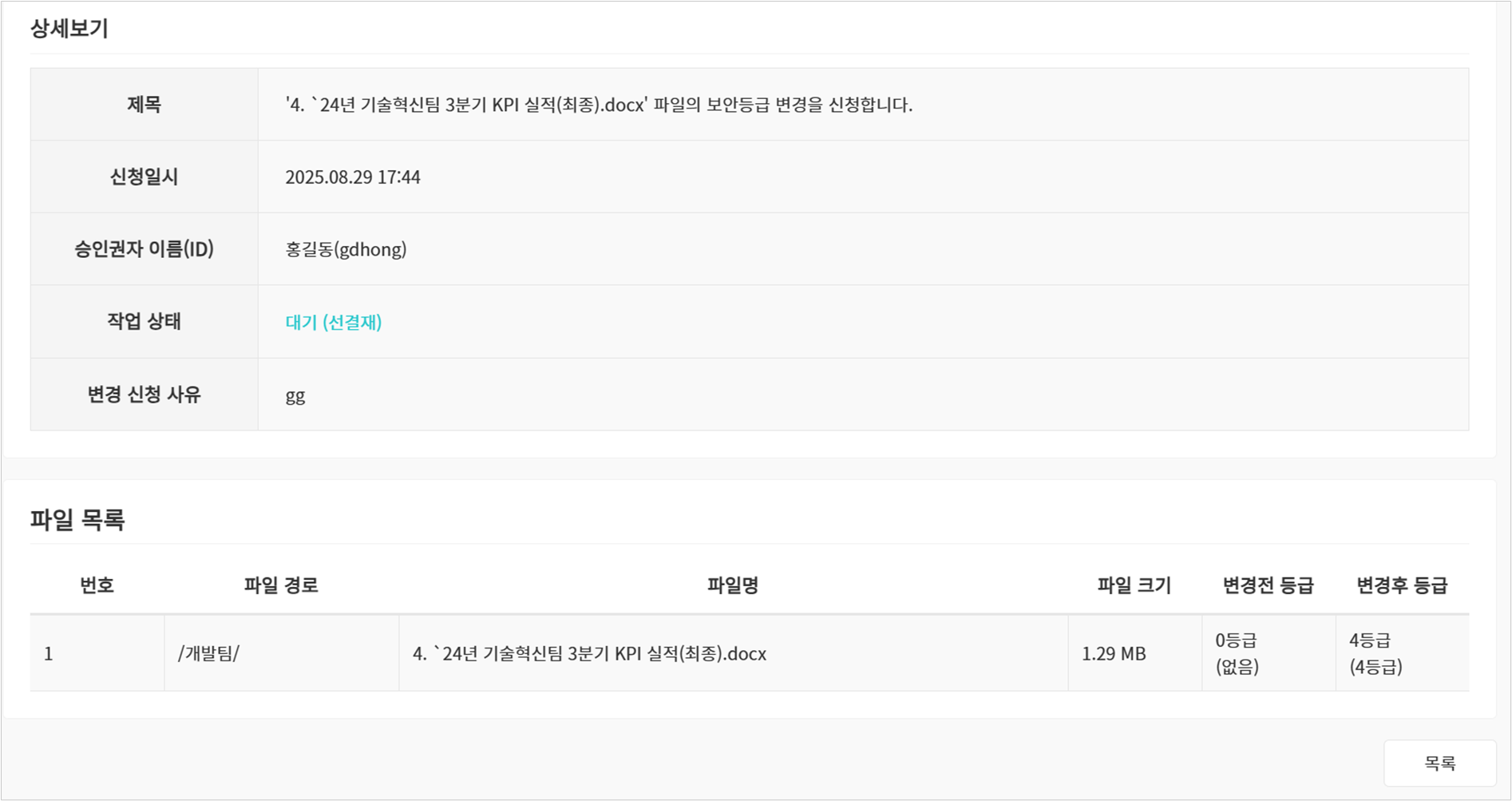Click the 1.29 MB file size cell

tap(1114, 654)
